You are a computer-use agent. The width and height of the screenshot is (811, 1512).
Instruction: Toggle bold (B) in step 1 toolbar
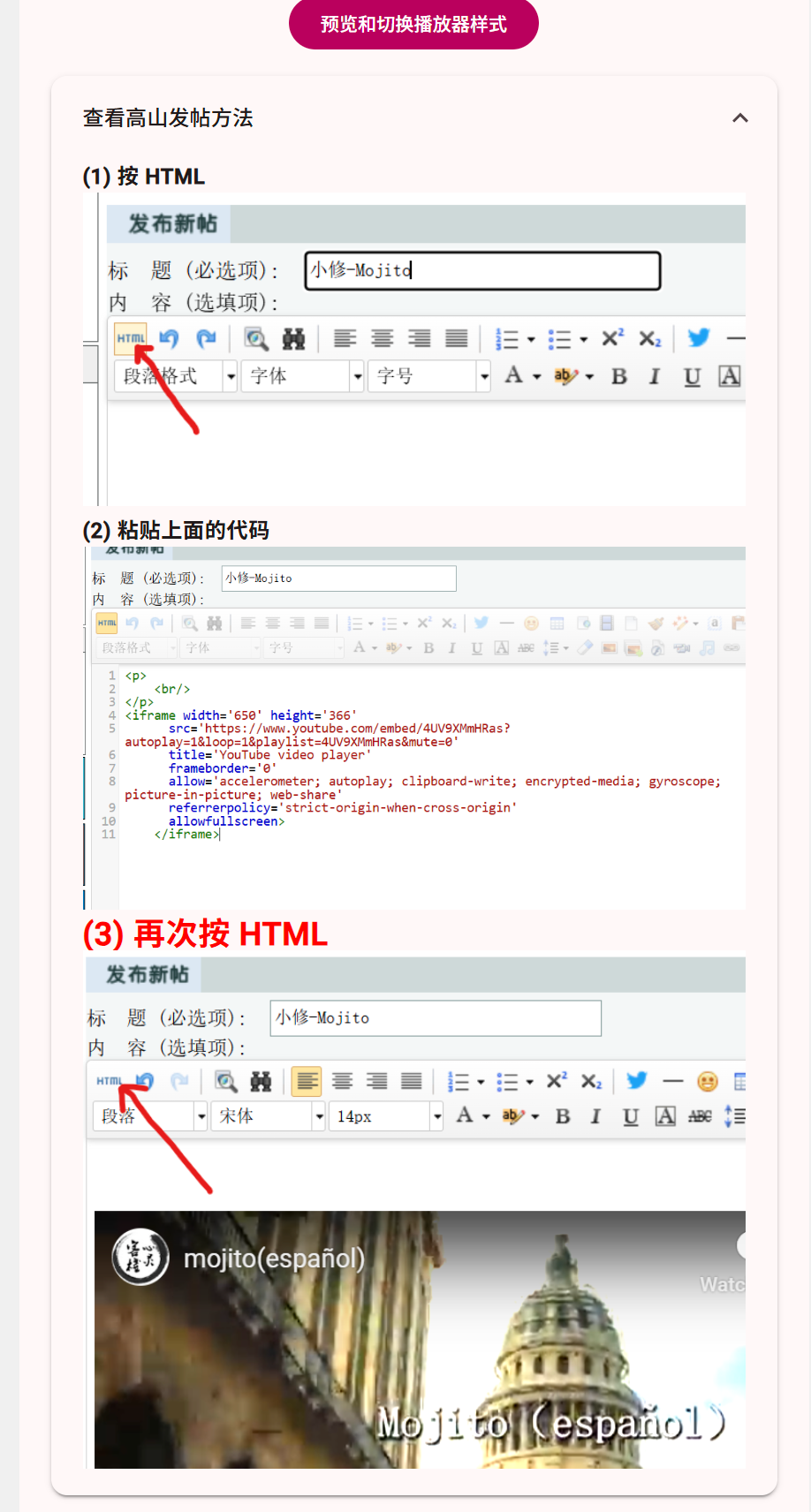[x=619, y=377]
